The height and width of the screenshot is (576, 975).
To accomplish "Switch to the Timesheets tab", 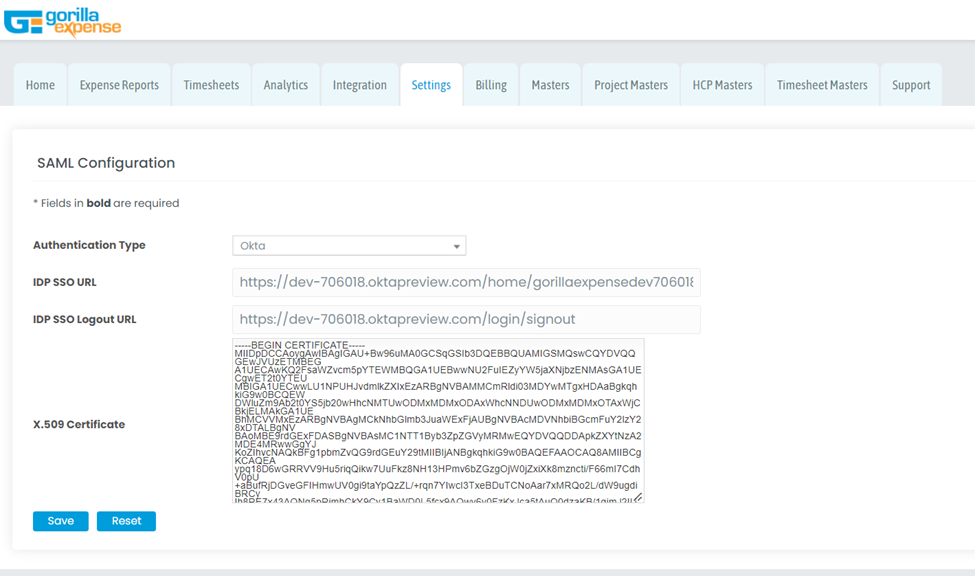I will (211, 85).
